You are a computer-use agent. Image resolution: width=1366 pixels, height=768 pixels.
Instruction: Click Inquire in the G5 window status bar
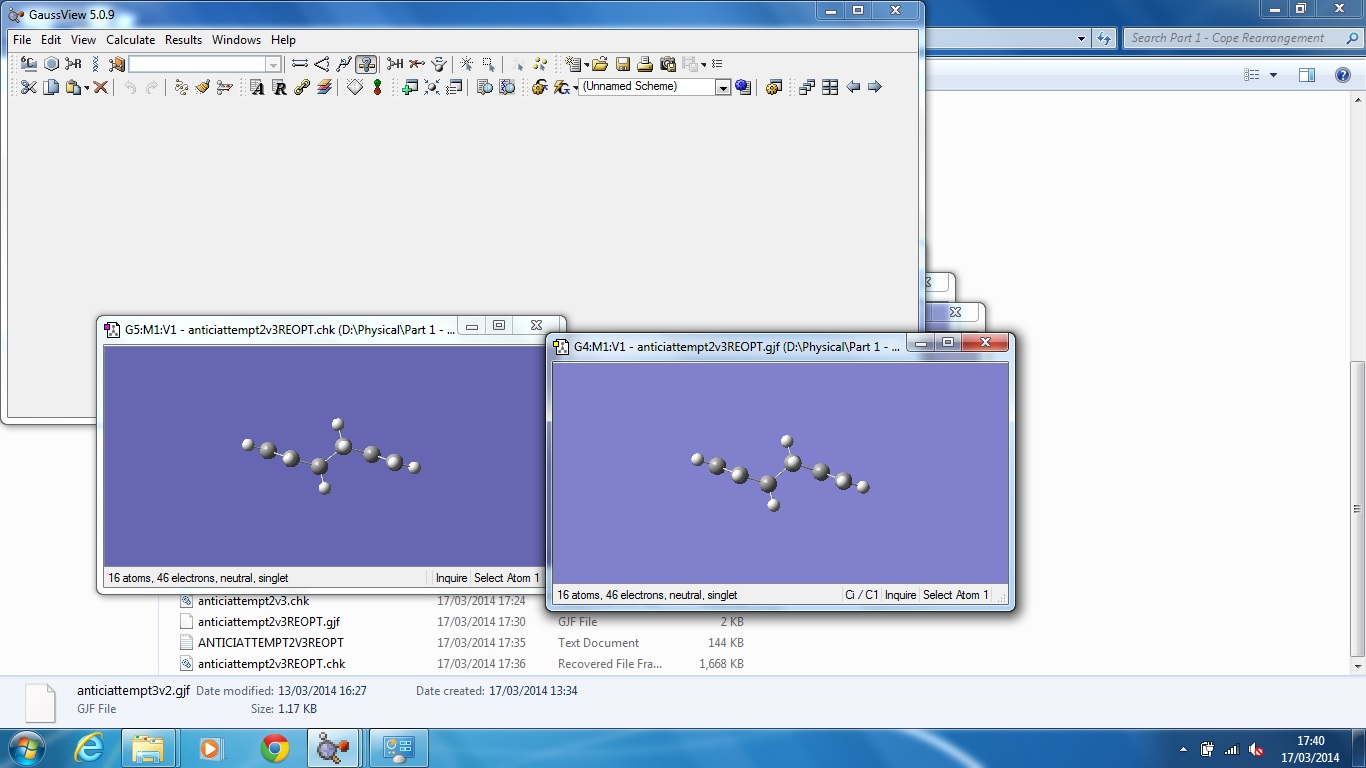pos(451,578)
